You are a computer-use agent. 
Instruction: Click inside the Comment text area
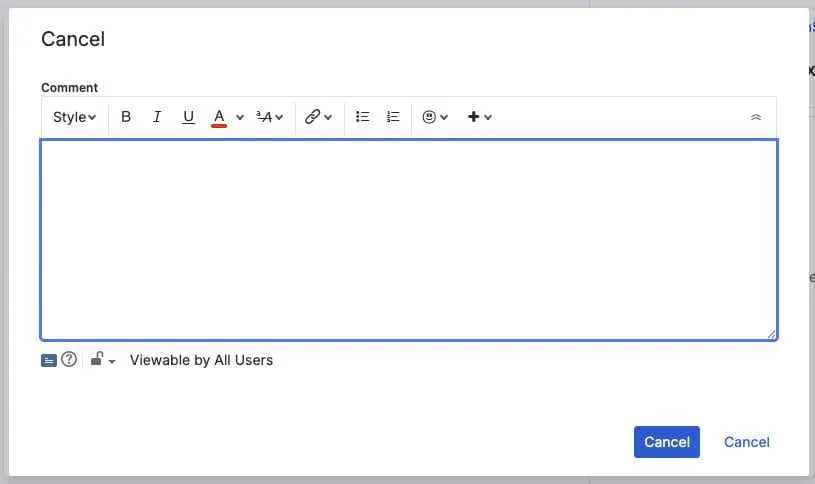click(408, 240)
